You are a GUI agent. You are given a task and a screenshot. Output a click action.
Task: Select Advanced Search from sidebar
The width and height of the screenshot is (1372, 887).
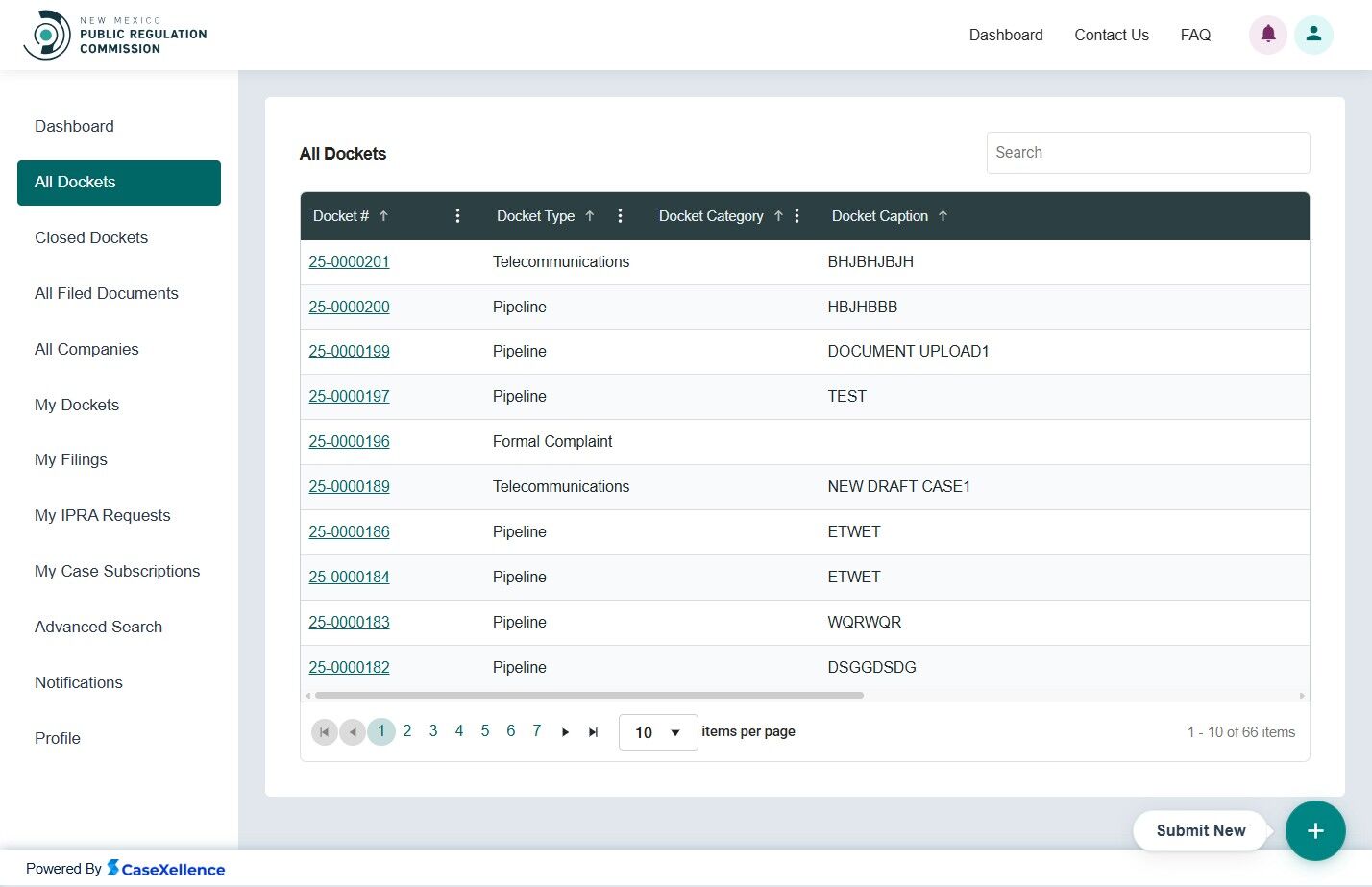[x=98, y=627]
